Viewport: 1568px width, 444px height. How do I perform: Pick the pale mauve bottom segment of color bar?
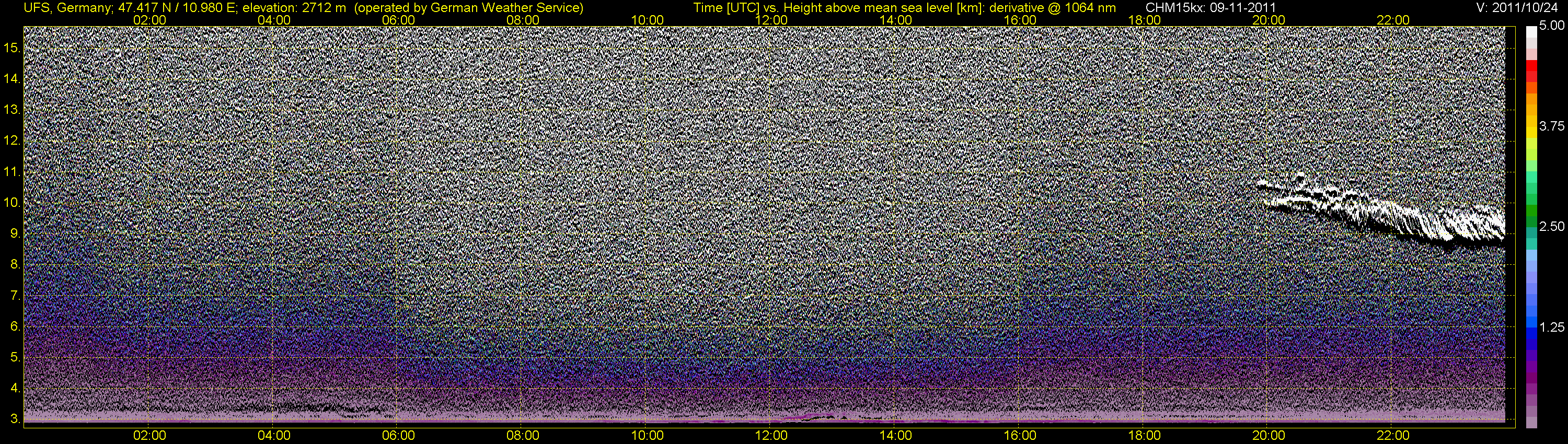pyautogui.click(x=1531, y=423)
